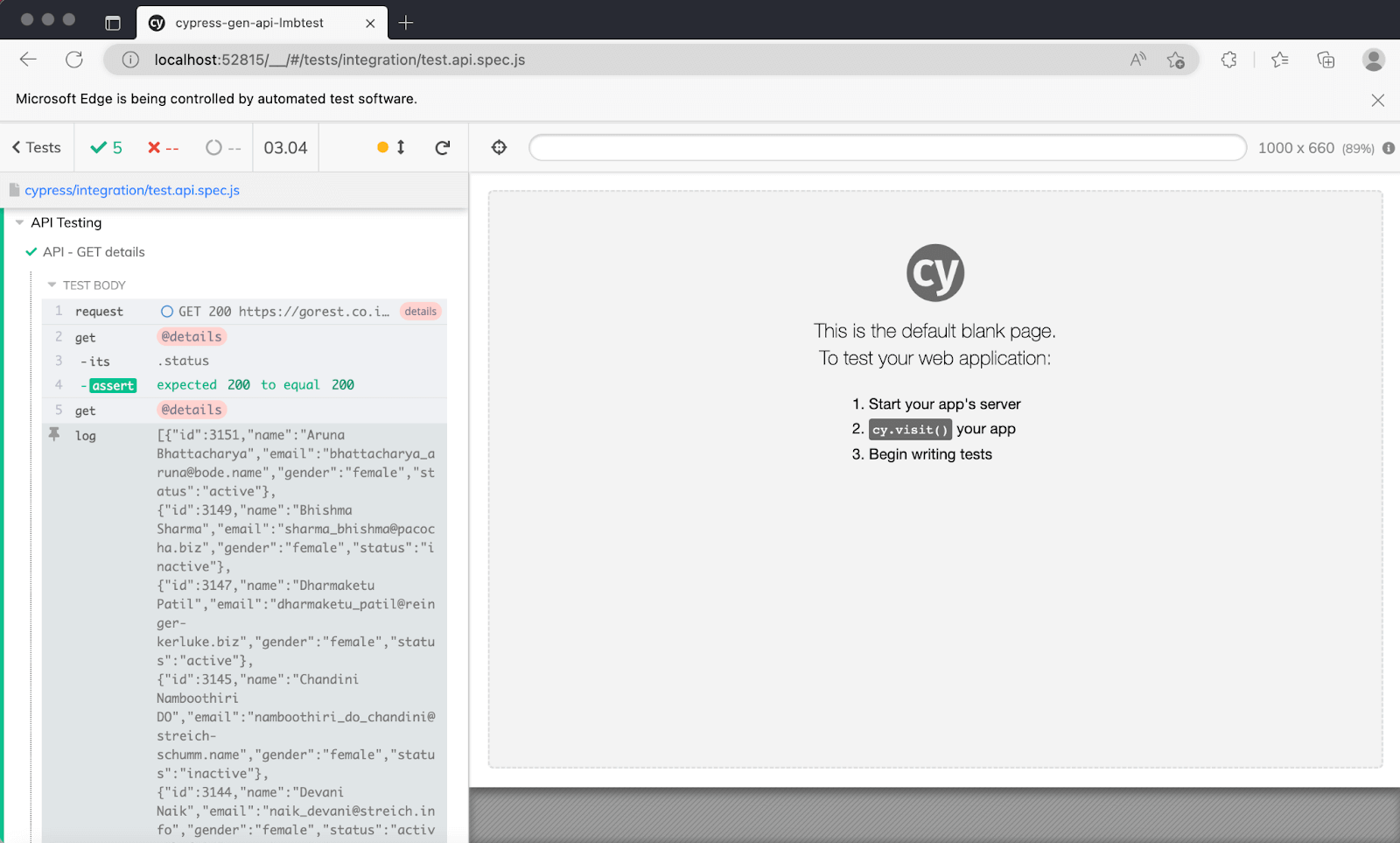The width and height of the screenshot is (1400, 843).
Task: Click the pink details alias badge on the request row
Action: click(x=421, y=312)
